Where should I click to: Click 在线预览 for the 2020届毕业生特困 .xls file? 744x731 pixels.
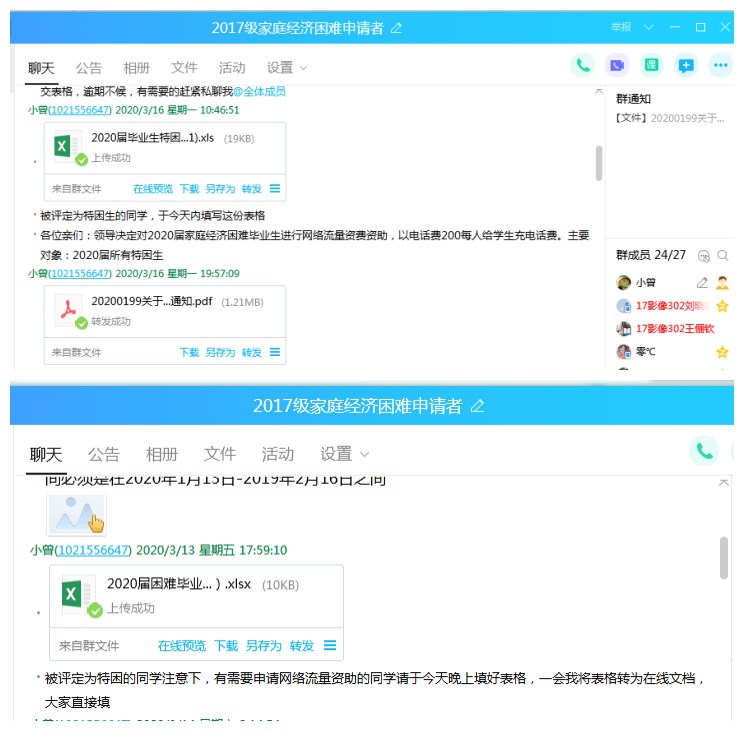[x=153, y=189]
